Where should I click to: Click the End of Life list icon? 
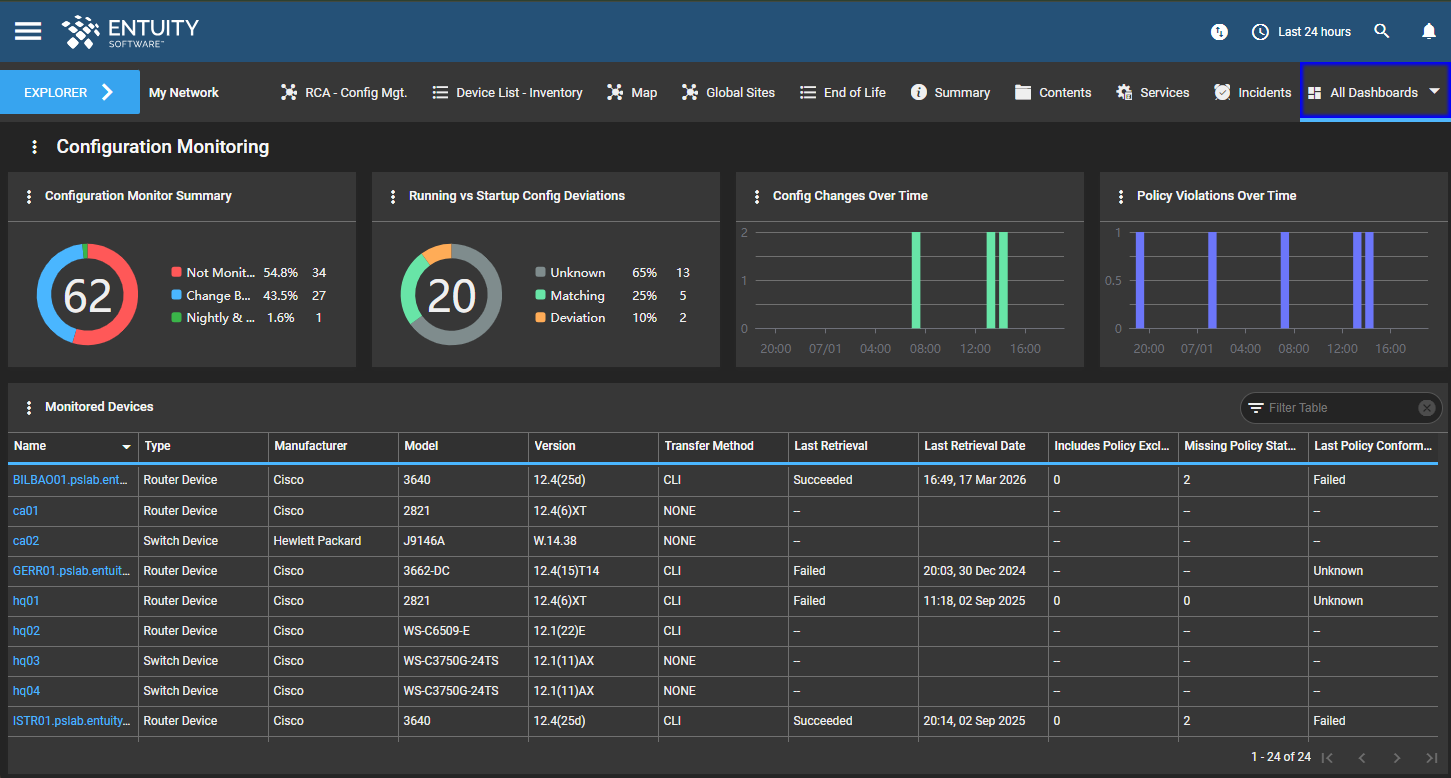pos(808,92)
